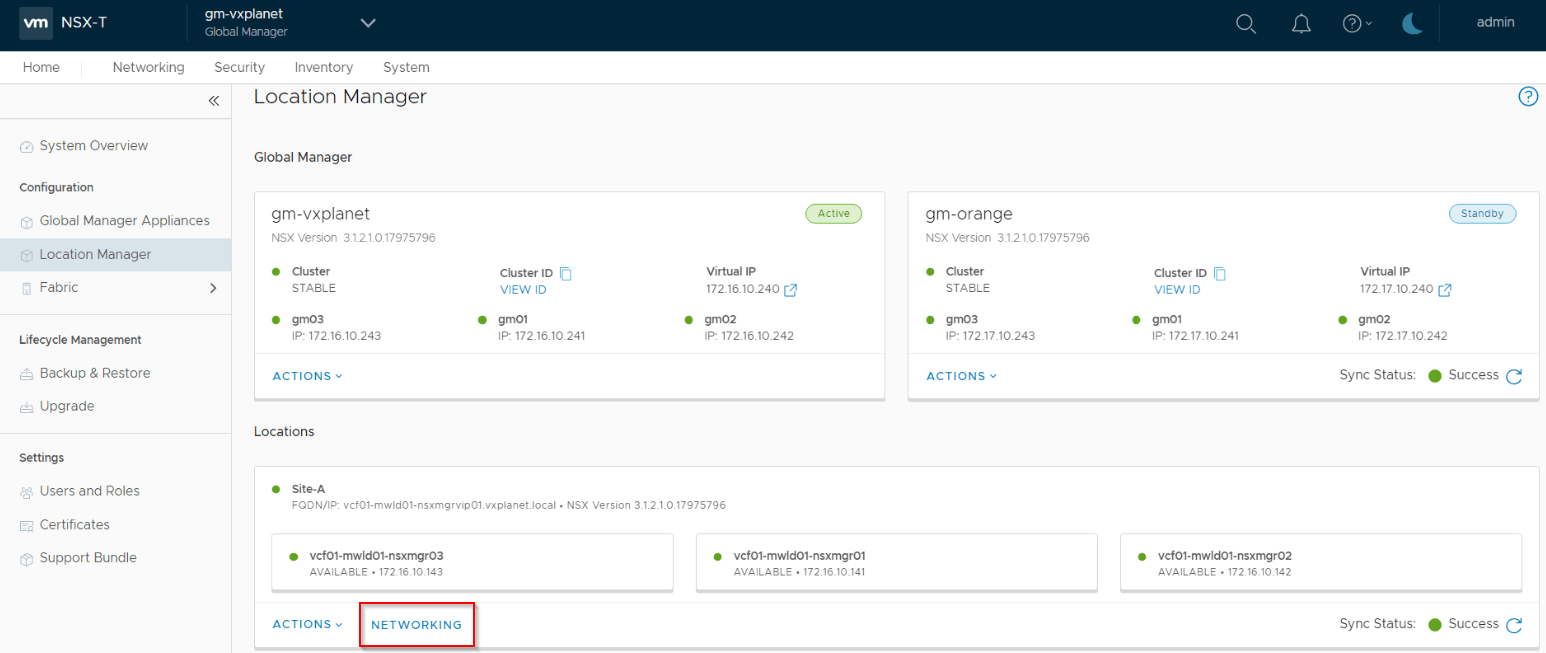Select Location Manager in sidebar

[115, 254]
